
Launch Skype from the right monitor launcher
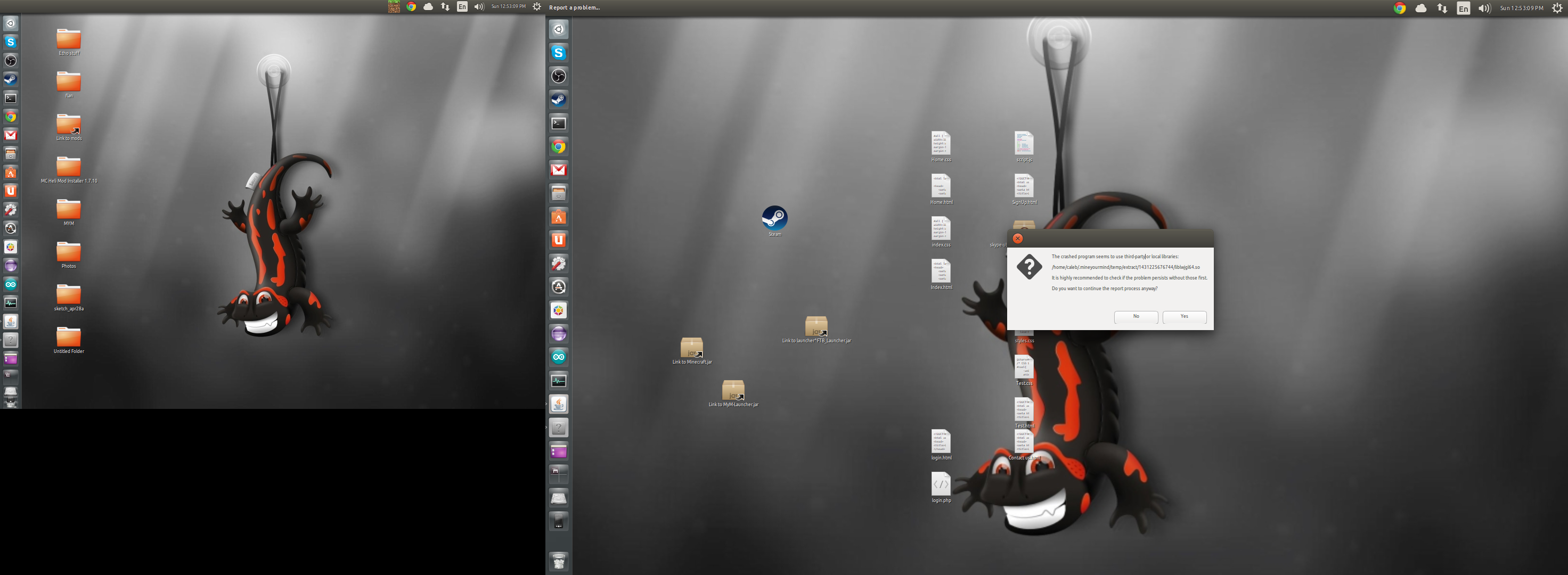click(559, 53)
